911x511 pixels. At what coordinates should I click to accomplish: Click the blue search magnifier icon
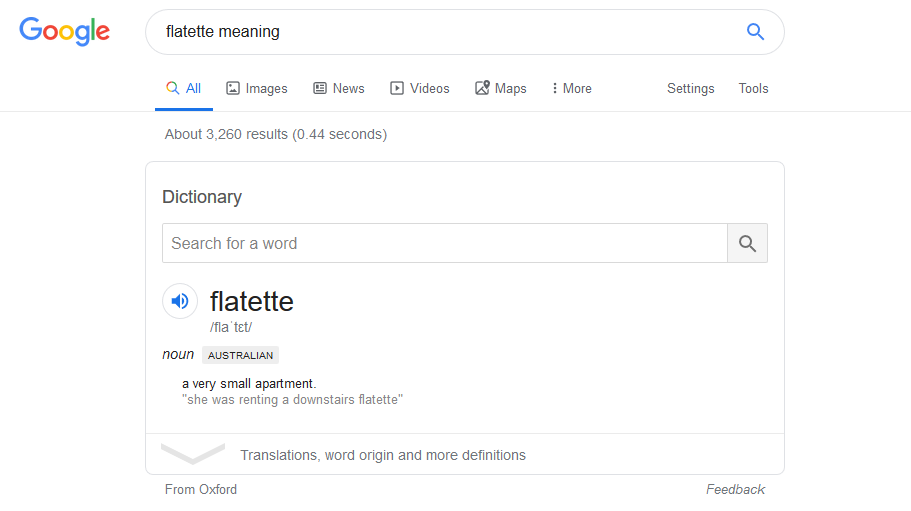[x=755, y=31]
